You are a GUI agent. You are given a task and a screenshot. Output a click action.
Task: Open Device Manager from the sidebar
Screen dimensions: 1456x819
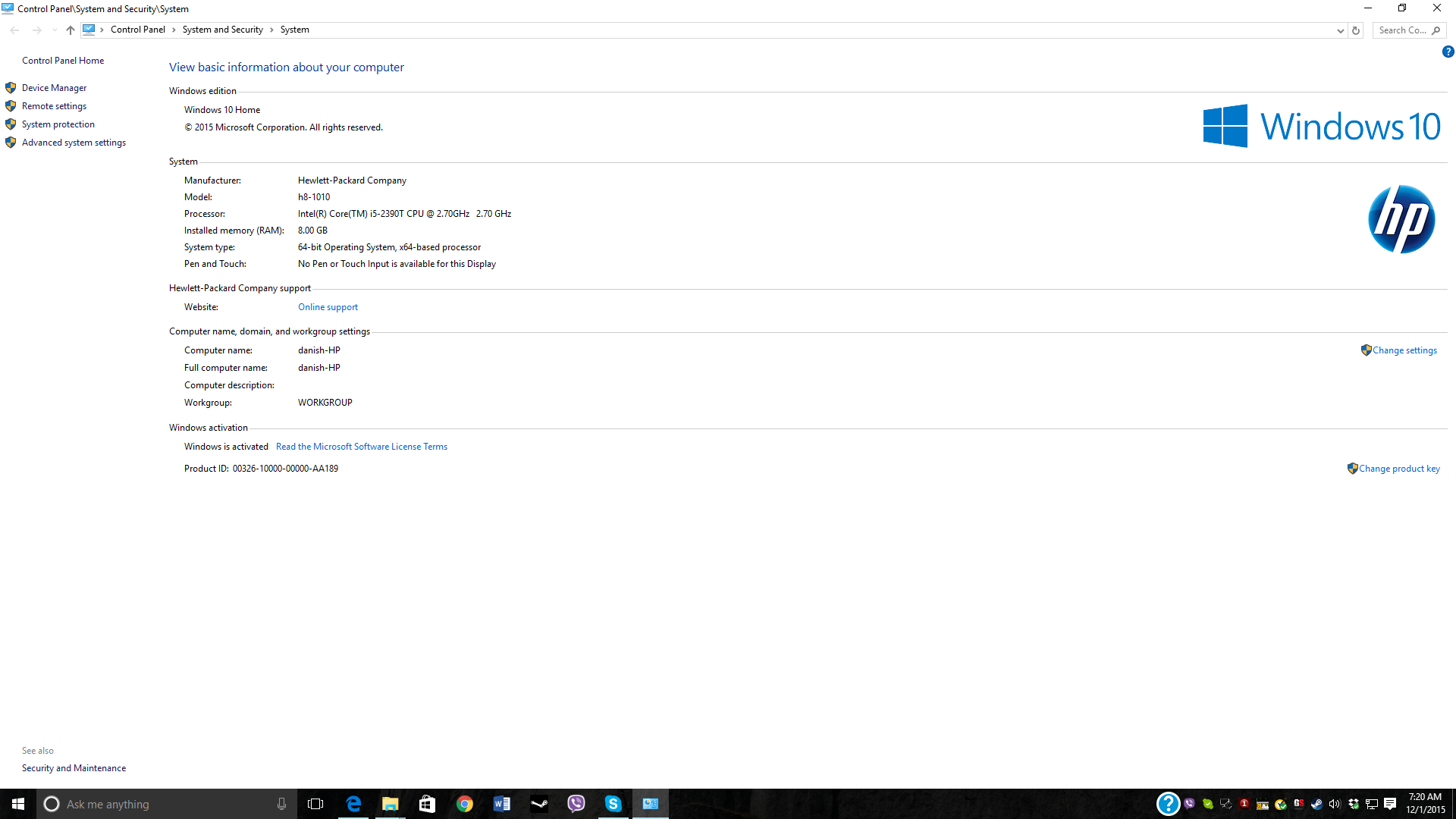tap(54, 88)
